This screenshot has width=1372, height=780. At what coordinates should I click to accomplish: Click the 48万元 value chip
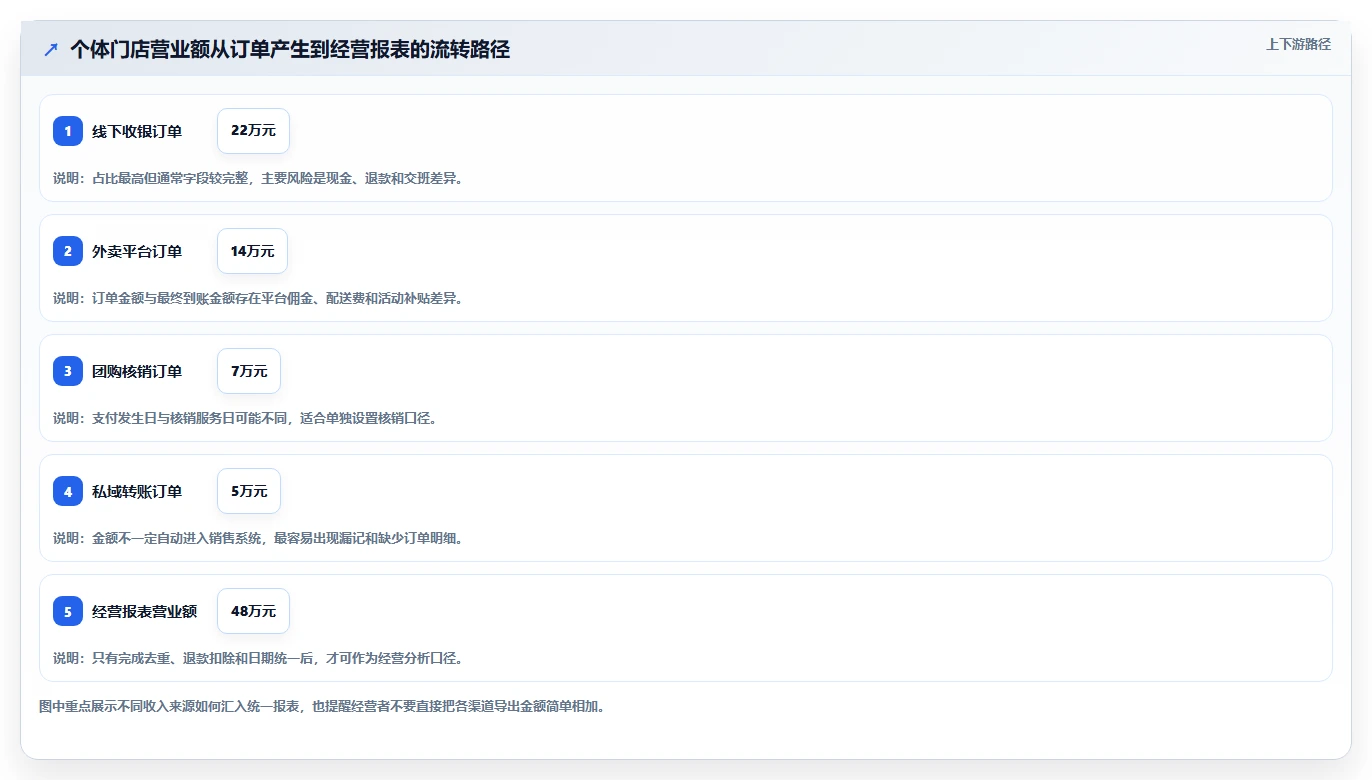[253, 611]
